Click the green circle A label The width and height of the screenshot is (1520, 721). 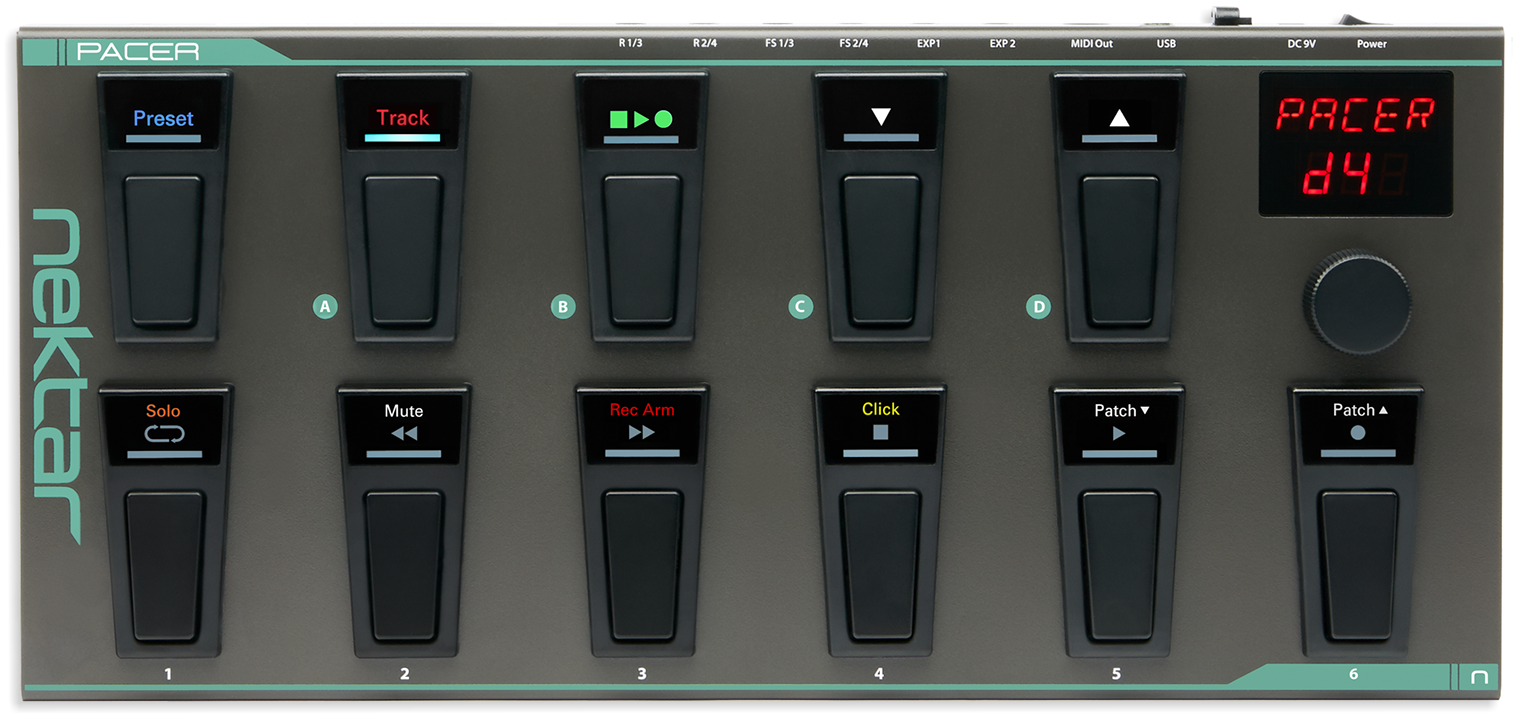click(x=324, y=306)
